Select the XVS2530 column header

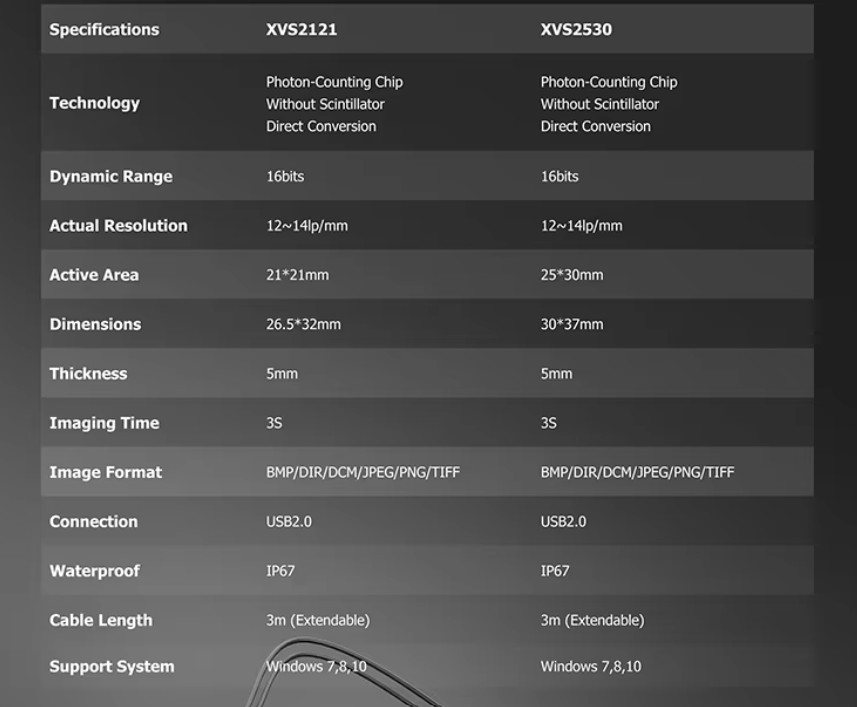pos(576,30)
